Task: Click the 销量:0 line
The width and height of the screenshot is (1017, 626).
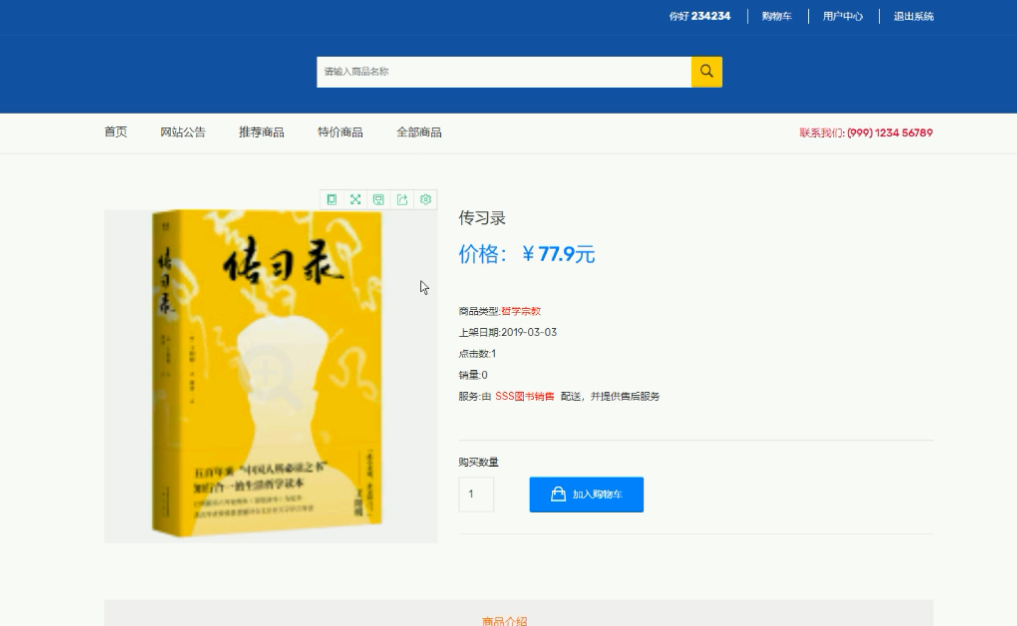Action: coord(473,375)
